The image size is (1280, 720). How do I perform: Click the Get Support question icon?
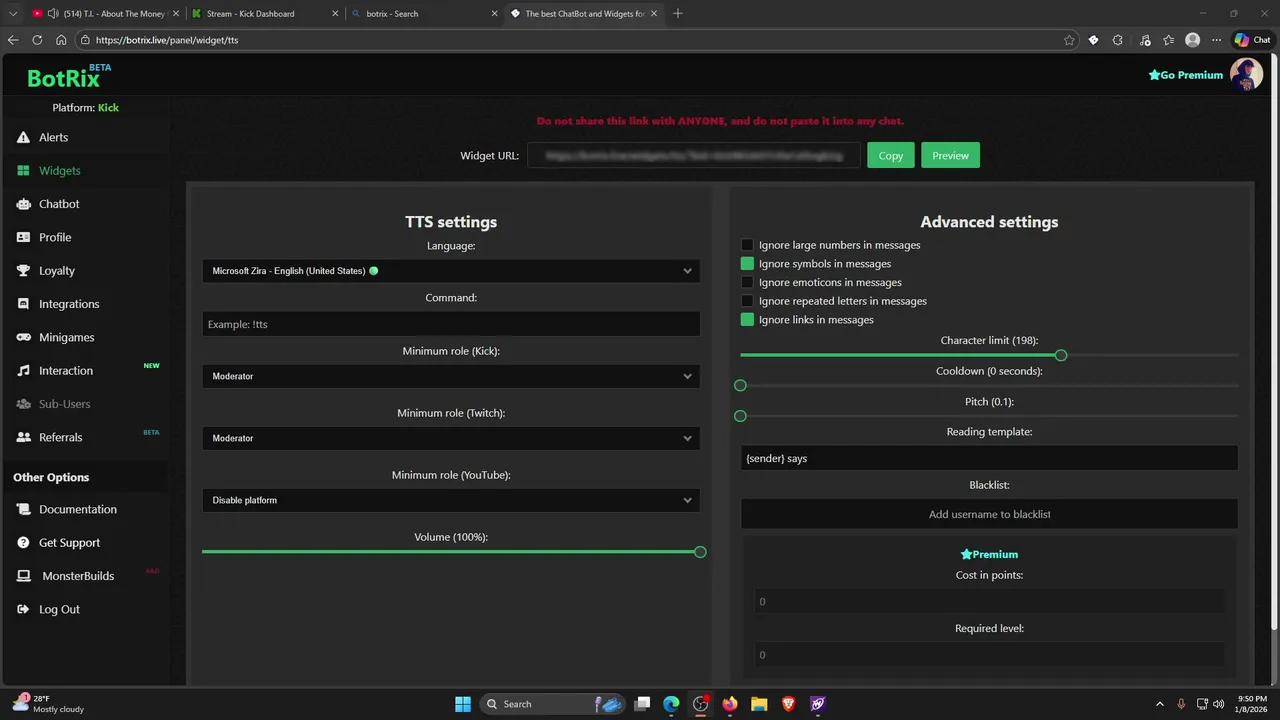click(x=23, y=543)
